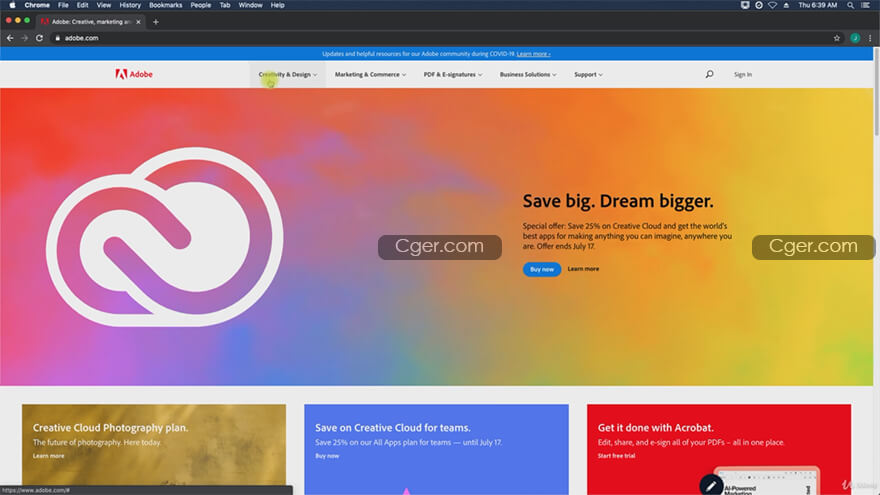Click the large Creative Cloud logo
Screen dimensions: 880x495
165,237
